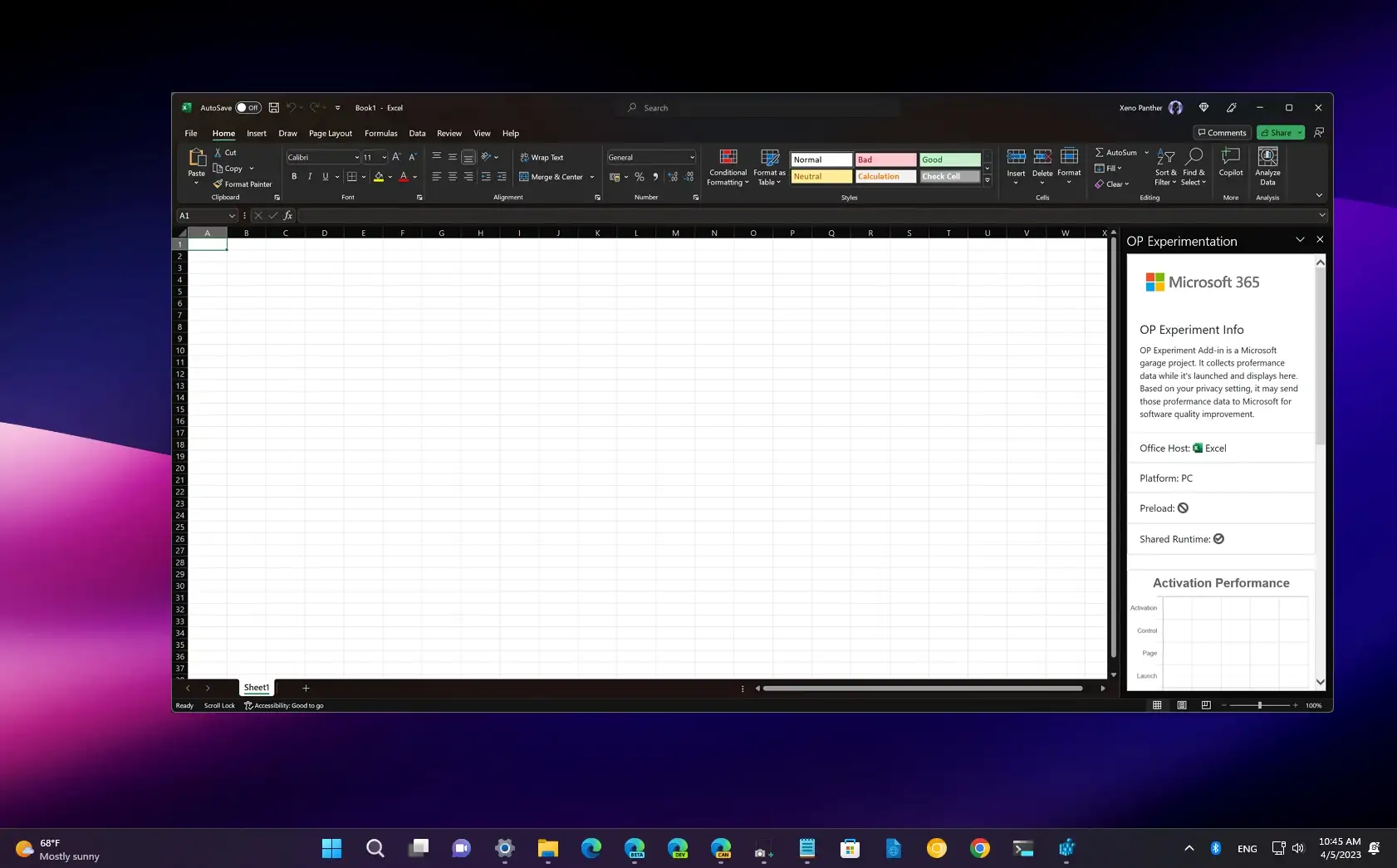1397x868 pixels.
Task: Switch to the Data ribbon tab
Action: pos(417,133)
